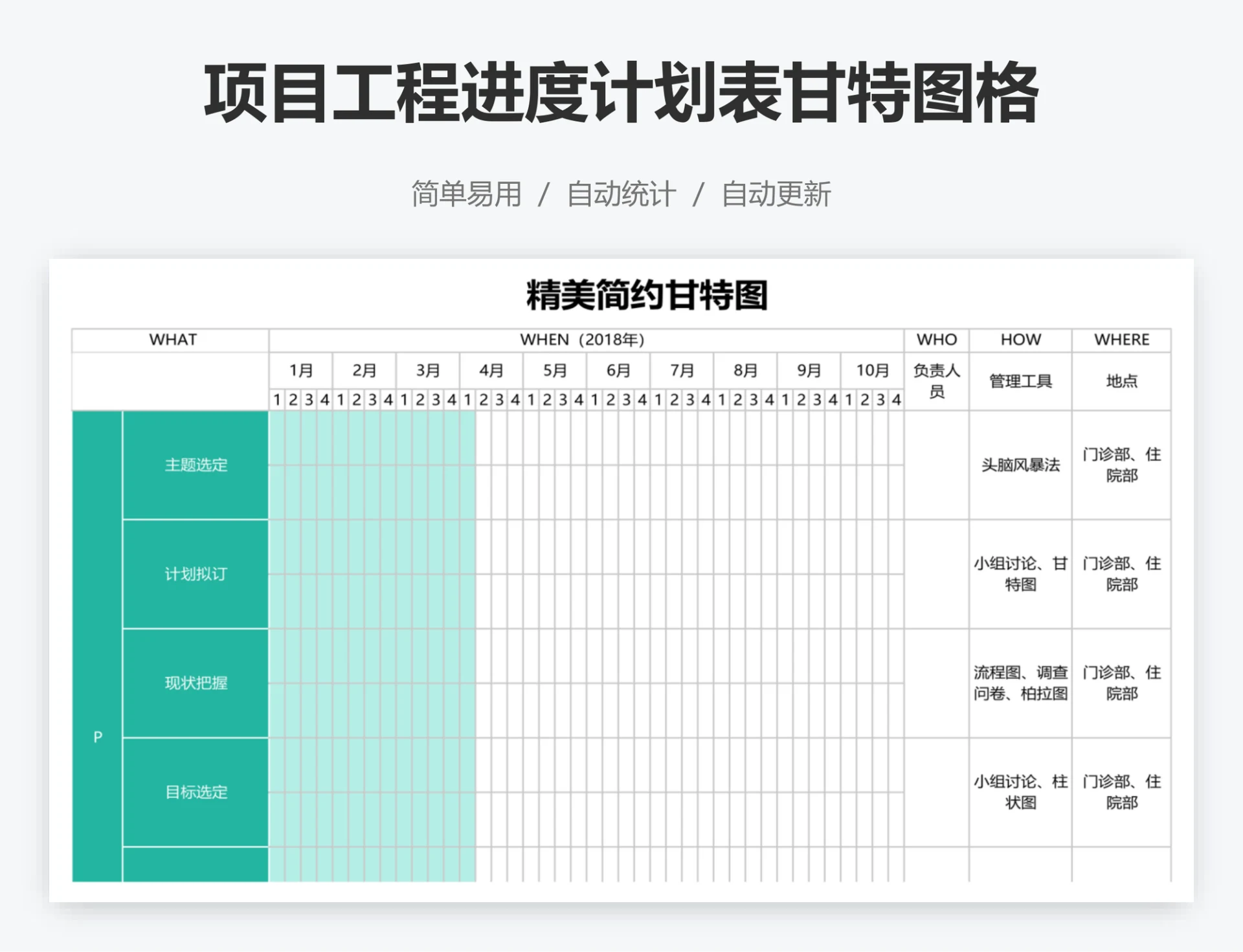The image size is (1243, 952).
Task: Click the 1月 month column header
Action: [x=300, y=370]
